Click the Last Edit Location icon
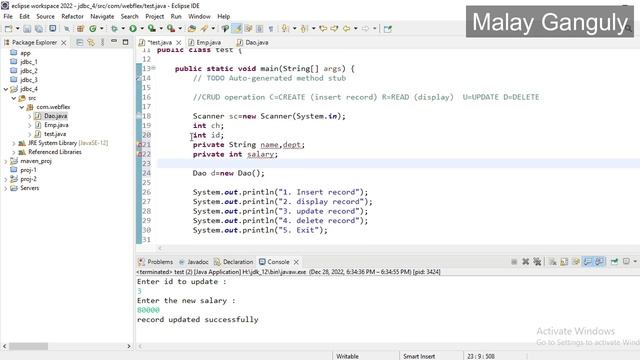Viewport: 640px width, 360px height. pos(323,29)
